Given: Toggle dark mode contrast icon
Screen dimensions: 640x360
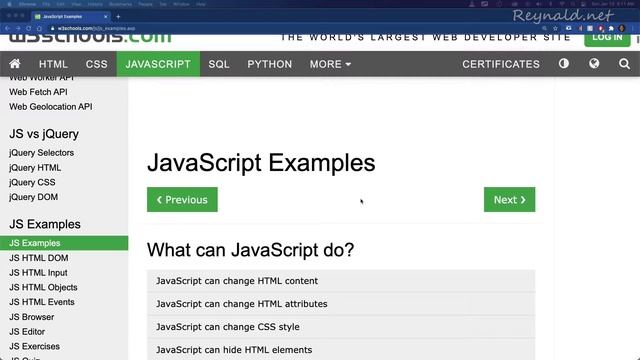Looking at the screenshot, I should pyautogui.click(x=564, y=64).
